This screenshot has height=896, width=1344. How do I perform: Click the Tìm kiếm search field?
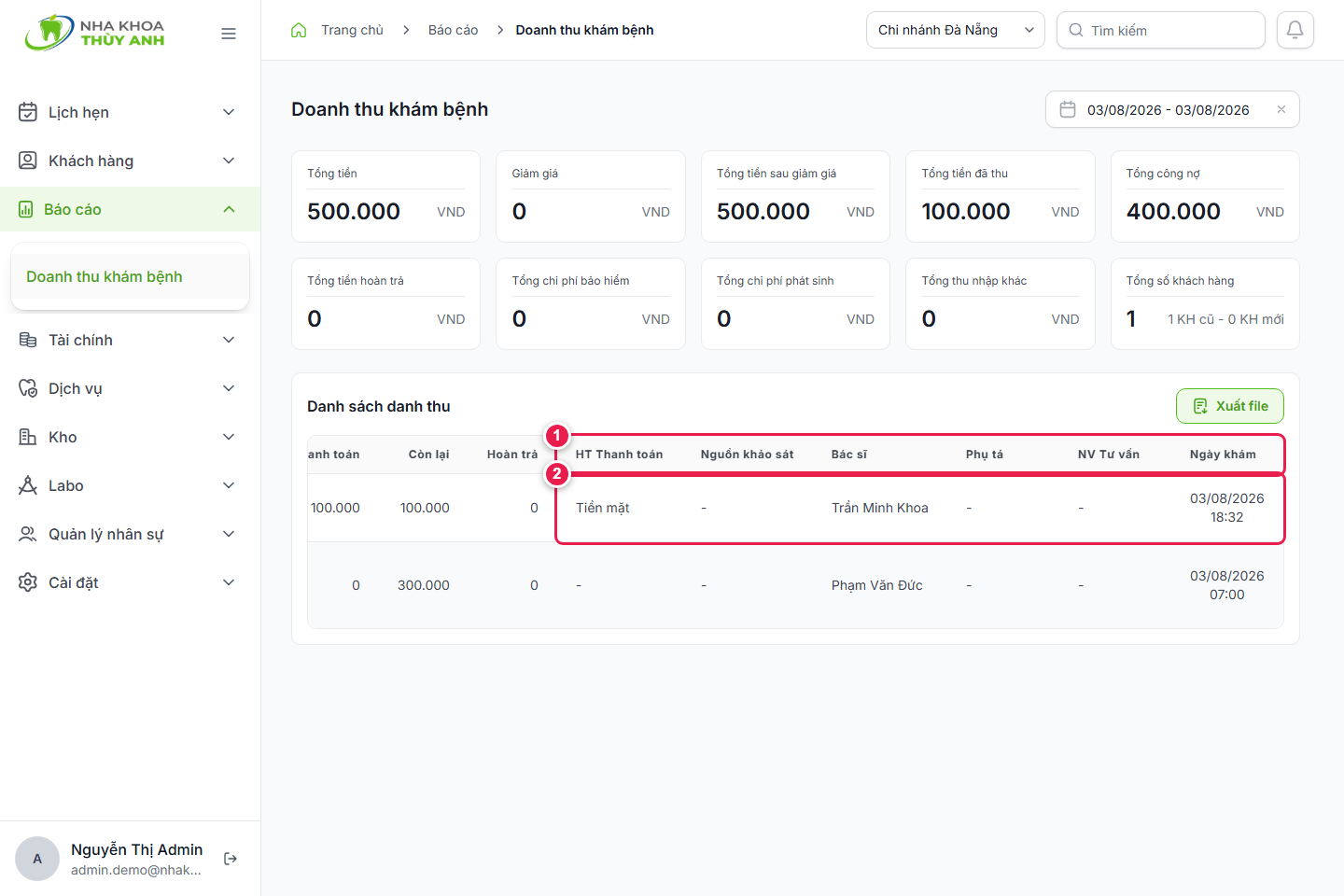click(1161, 30)
